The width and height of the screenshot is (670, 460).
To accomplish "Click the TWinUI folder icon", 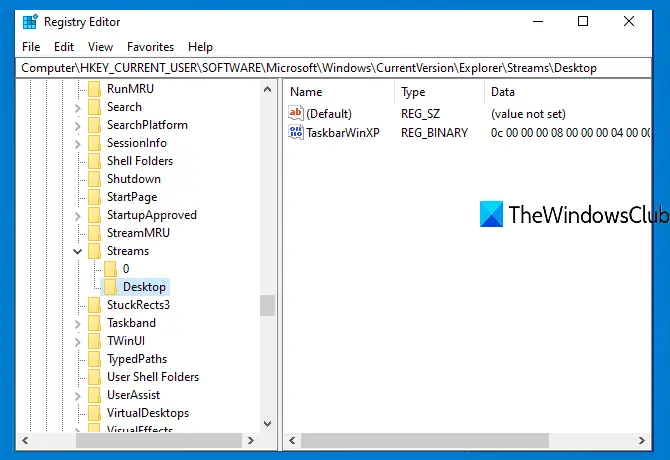I will click(94, 341).
